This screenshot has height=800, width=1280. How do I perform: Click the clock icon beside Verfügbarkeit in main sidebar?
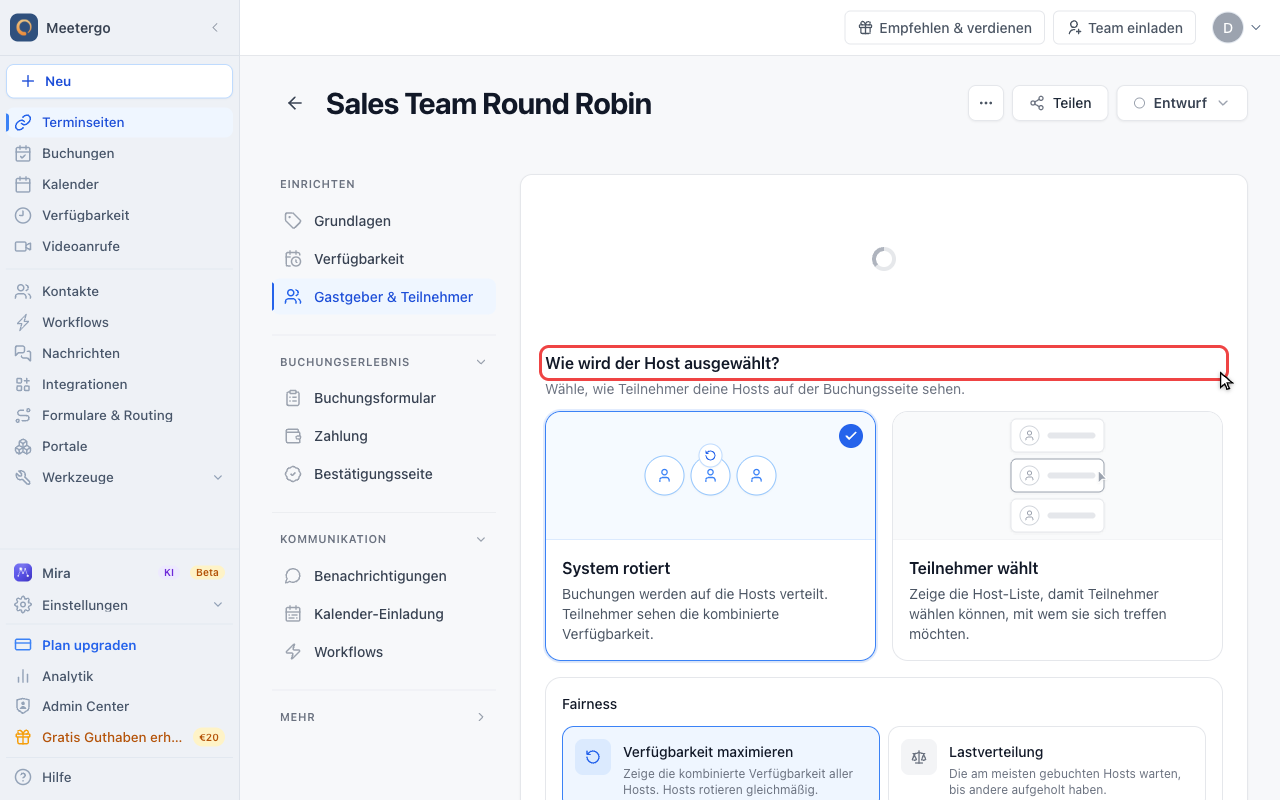[23, 215]
